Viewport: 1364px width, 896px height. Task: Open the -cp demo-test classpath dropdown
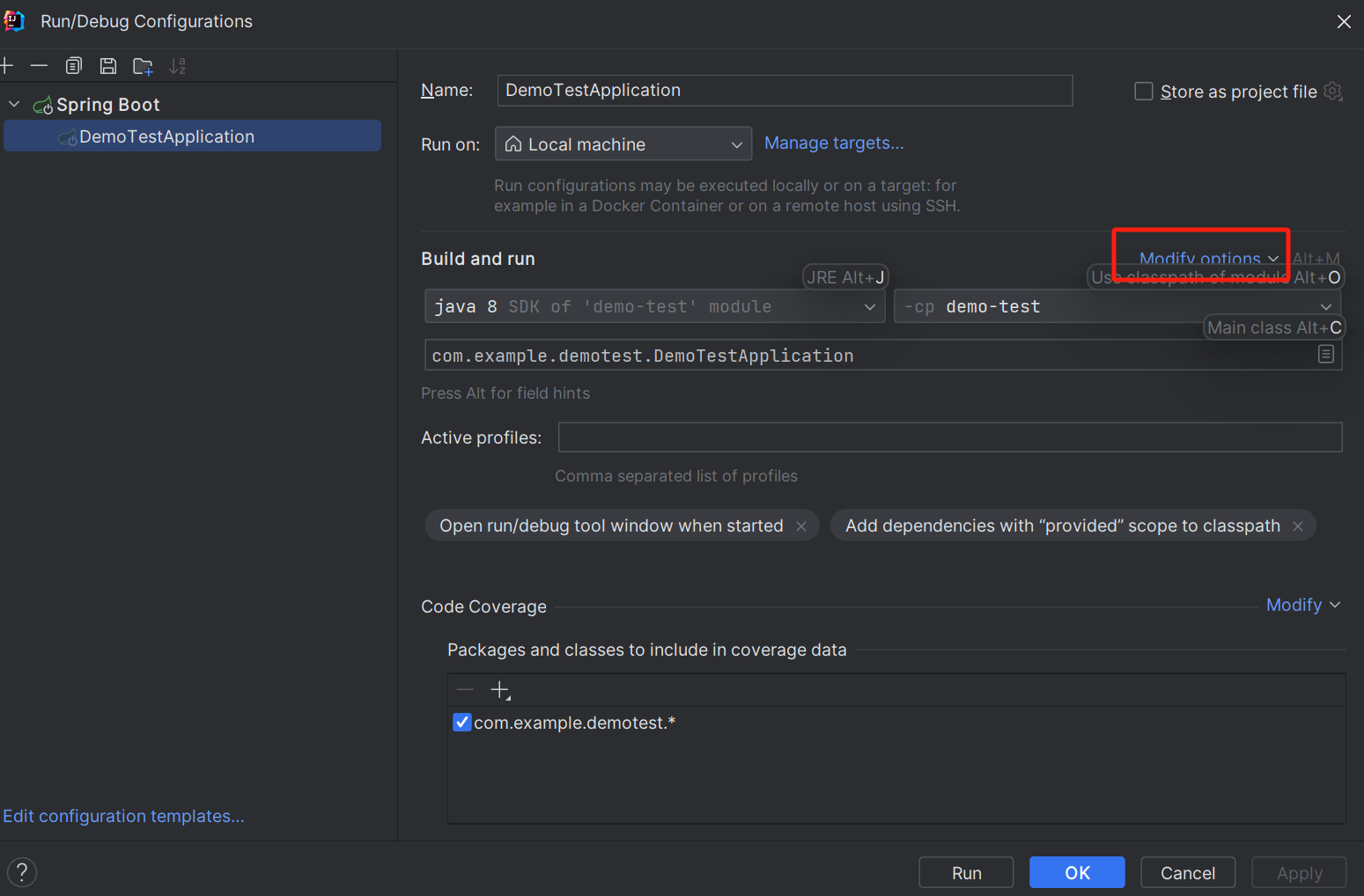click(1117, 306)
